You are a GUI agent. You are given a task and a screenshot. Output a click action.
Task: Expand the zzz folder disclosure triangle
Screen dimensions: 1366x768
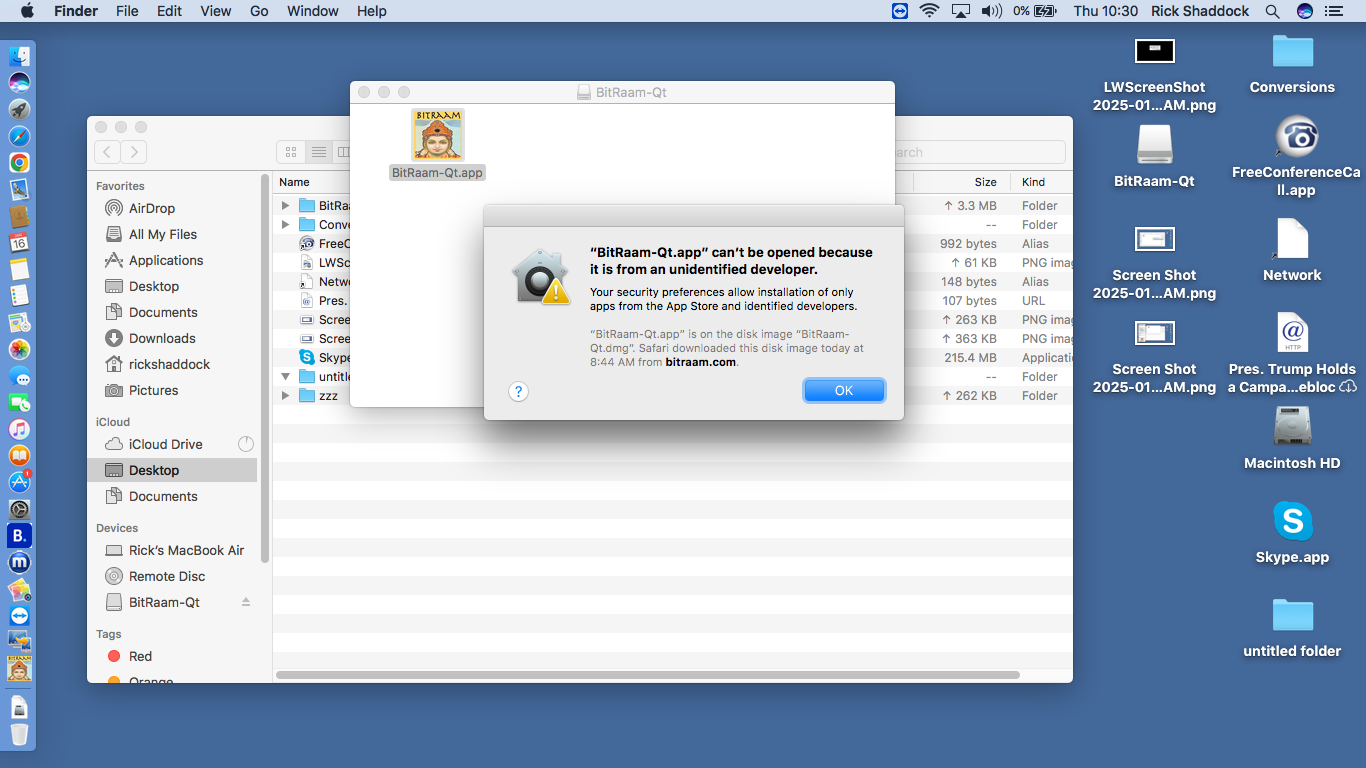pos(285,396)
